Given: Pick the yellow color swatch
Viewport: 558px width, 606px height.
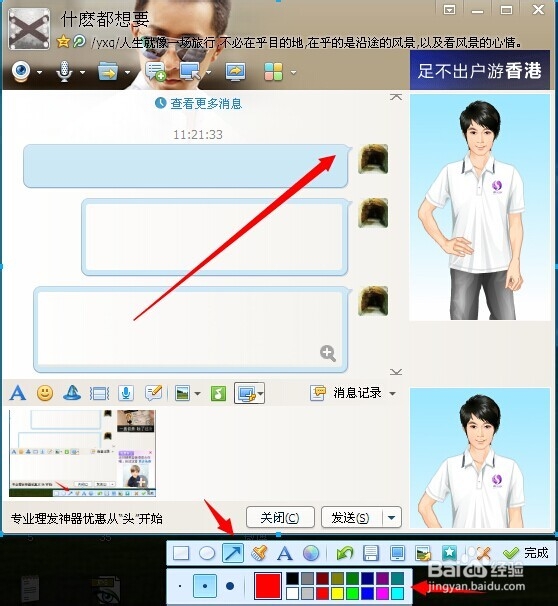Looking at the screenshot, I should pos(337,593).
